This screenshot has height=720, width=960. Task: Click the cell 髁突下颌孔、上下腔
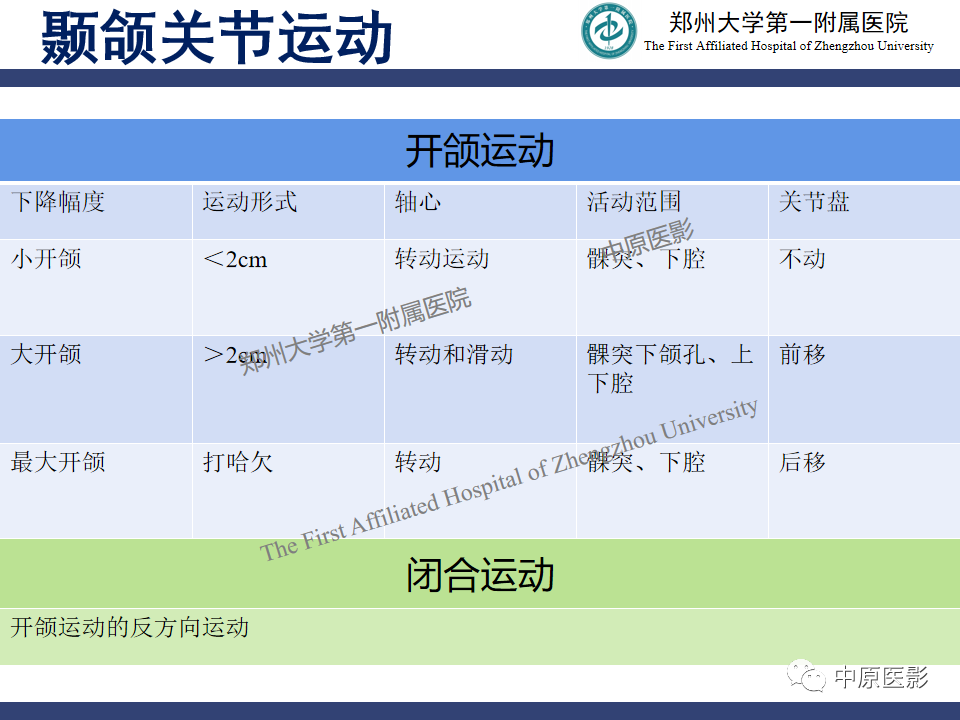(670, 369)
